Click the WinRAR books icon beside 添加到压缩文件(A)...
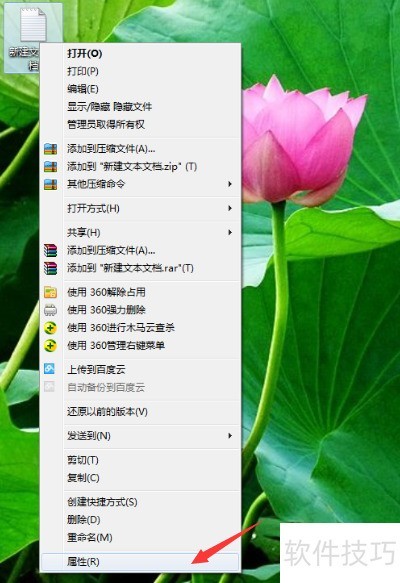 pos(51,251)
